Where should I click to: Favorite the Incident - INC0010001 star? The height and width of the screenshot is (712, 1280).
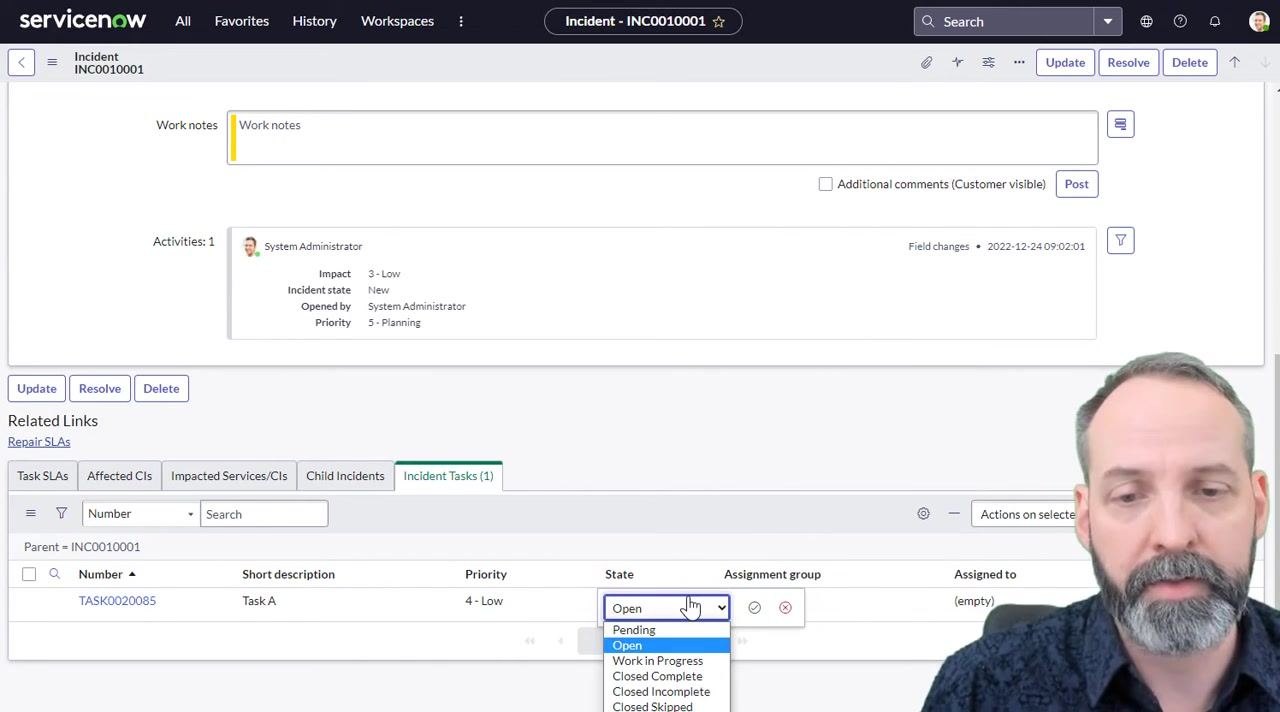[x=718, y=21]
